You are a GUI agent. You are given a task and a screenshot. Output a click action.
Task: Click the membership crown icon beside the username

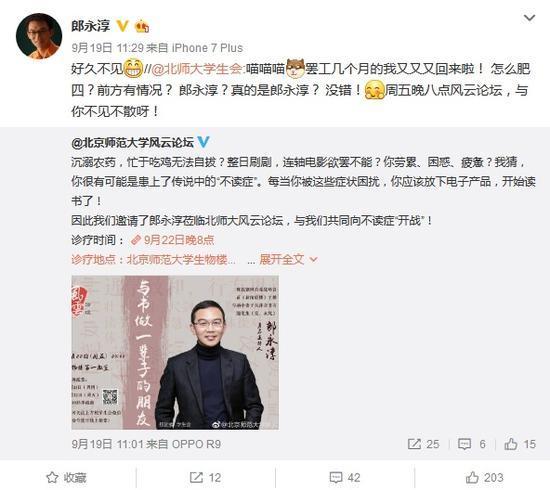142,26
